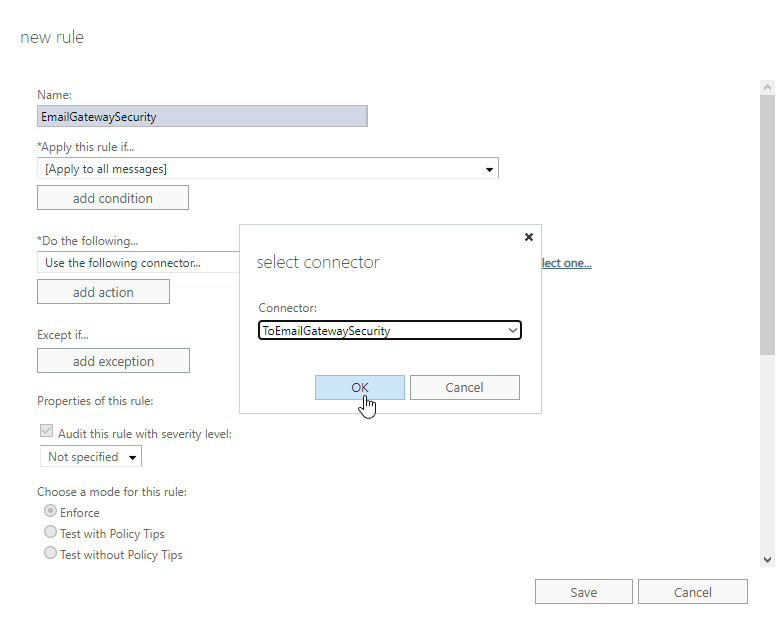Open the Connector dropdown list
This screenshot has height=637, width=780.
390,330
